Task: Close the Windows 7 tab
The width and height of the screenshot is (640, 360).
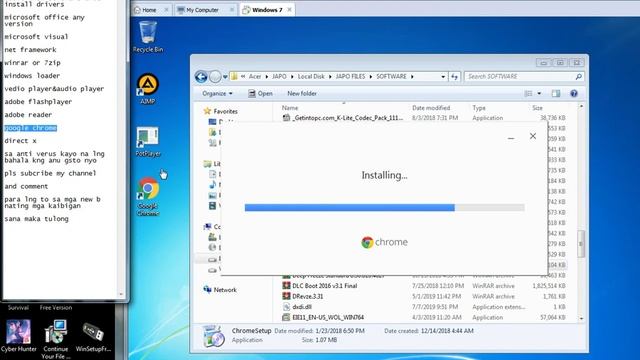Action: click(x=289, y=9)
